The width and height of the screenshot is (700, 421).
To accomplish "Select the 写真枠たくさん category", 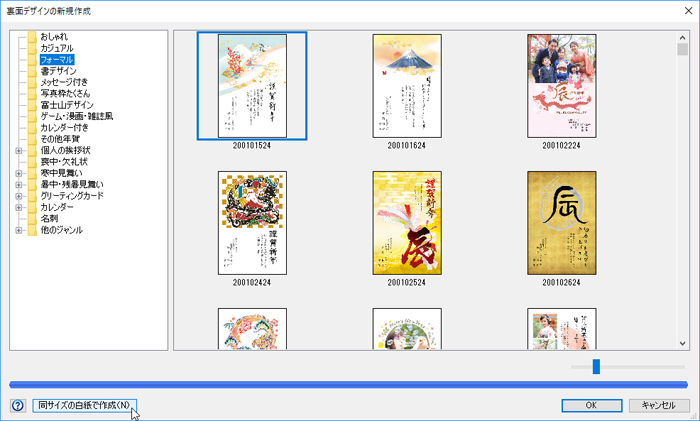I will (64, 93).
